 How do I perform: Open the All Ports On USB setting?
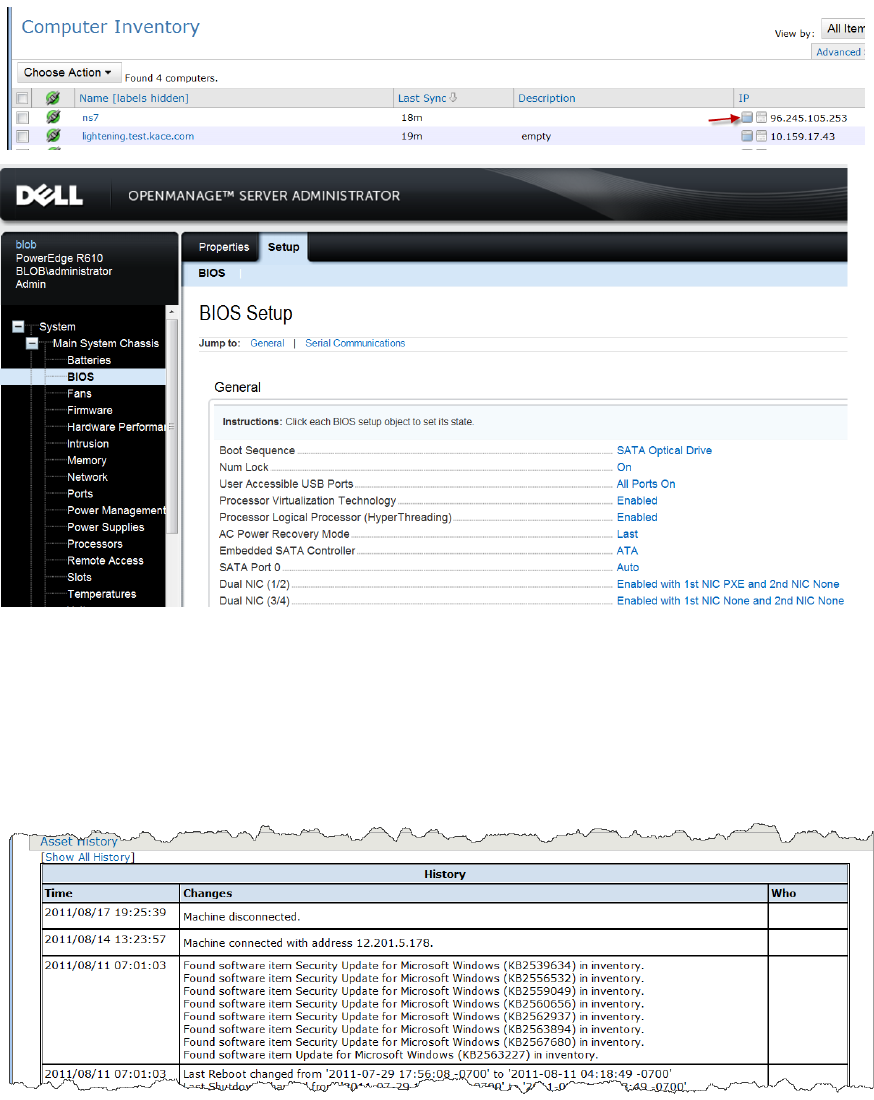coord(646,484)
